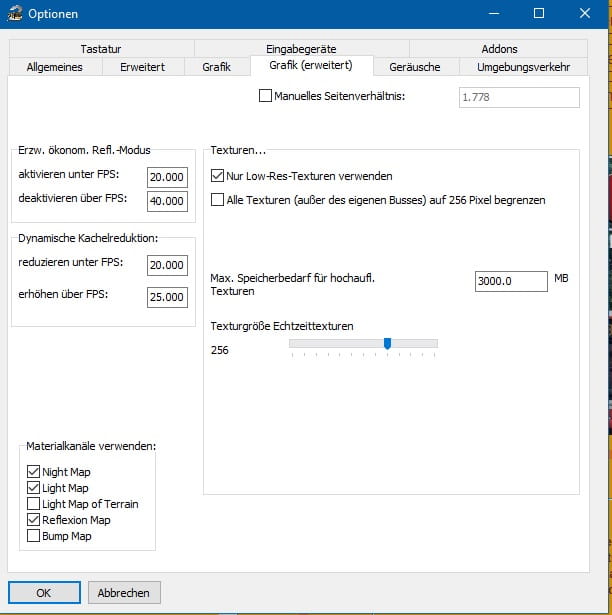Image resolution: width=612 pixels, height=615 pixels.
Task: Click the Optionen window title icon
Action: click(14, 14)
